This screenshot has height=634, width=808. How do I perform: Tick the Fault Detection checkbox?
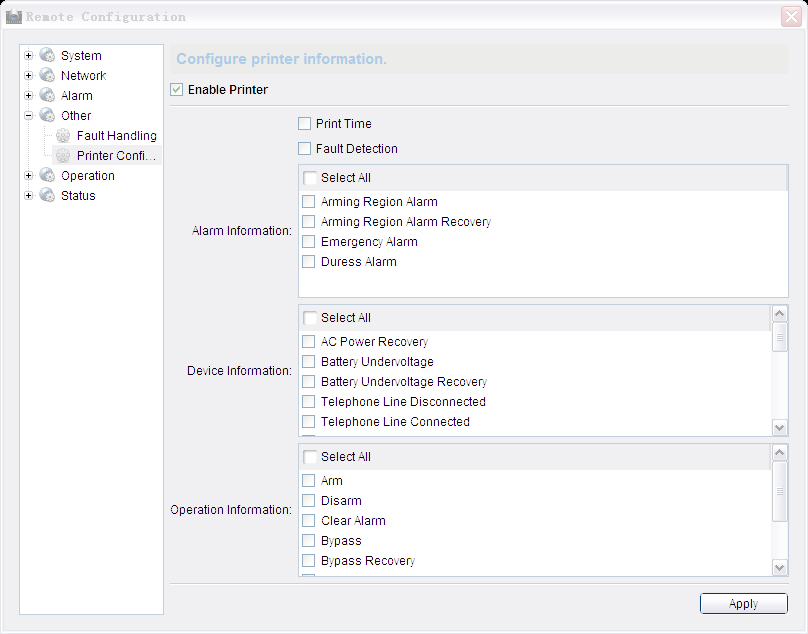click(x=305, y=148)
